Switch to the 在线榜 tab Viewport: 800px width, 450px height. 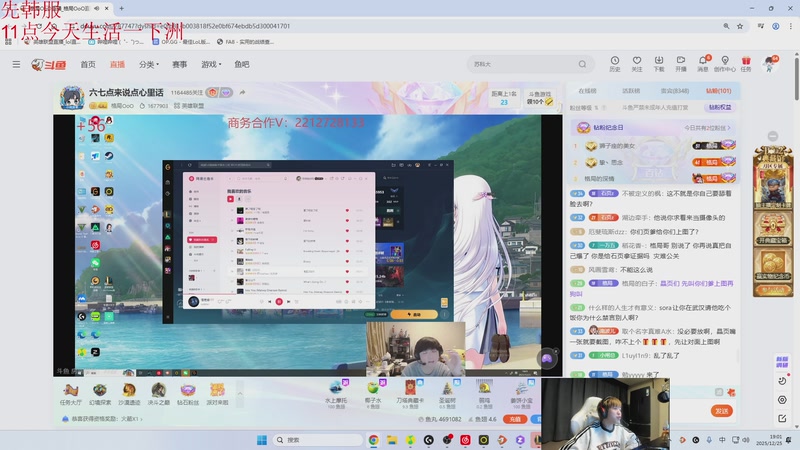(587, 91)
